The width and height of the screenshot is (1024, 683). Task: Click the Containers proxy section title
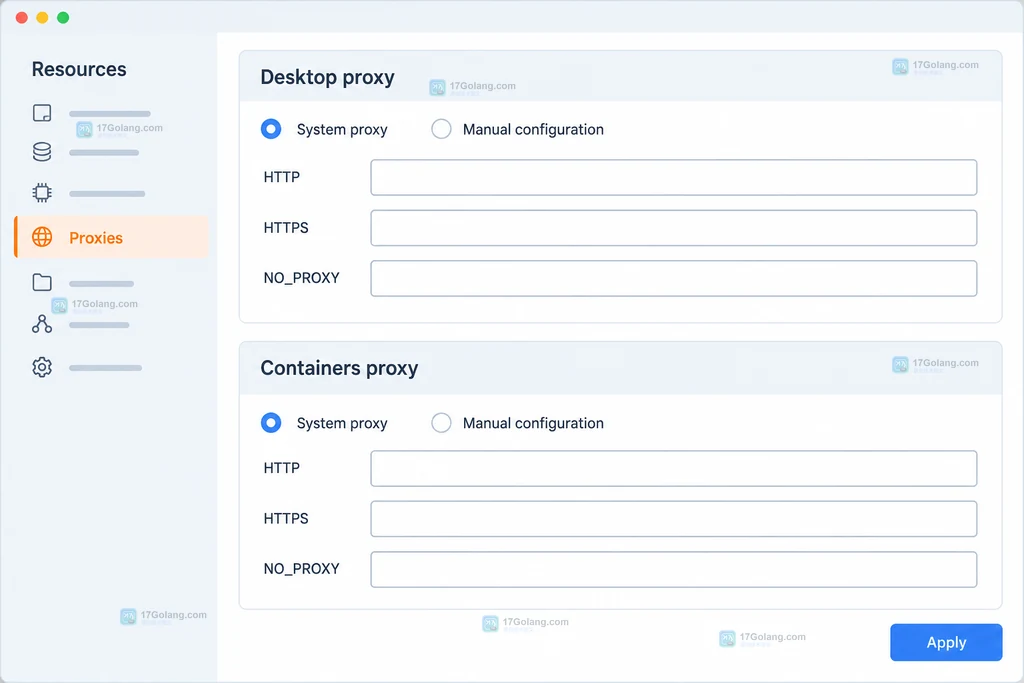339,368
